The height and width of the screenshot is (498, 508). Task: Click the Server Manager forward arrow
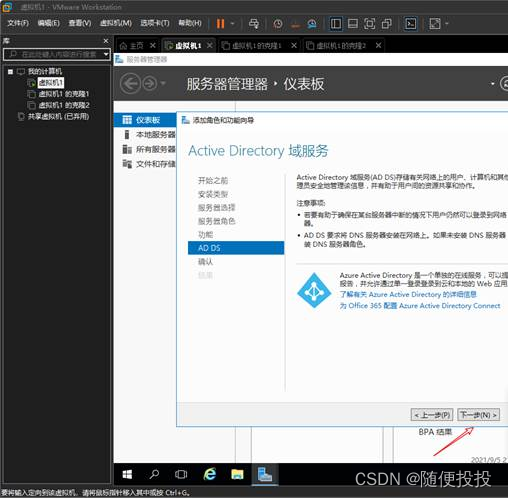150,84
